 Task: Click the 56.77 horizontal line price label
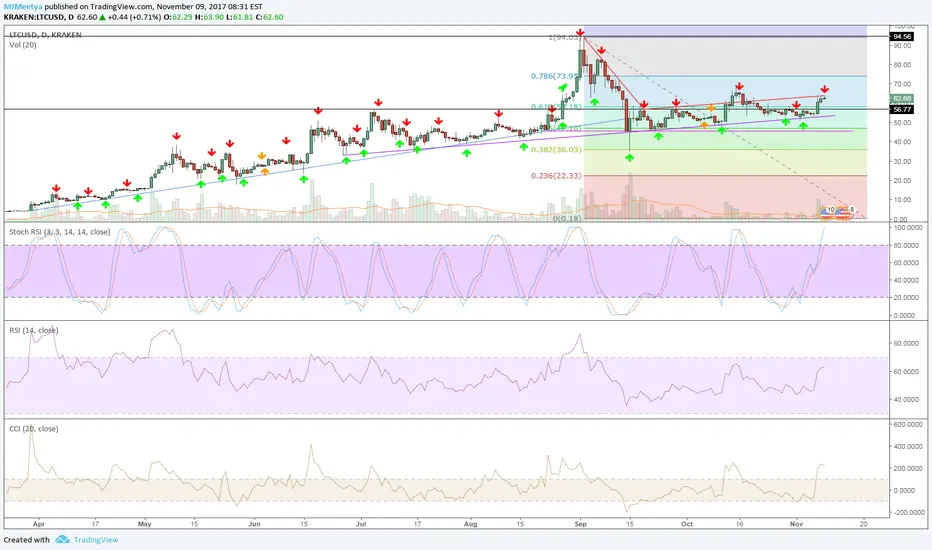pos(902,109)
